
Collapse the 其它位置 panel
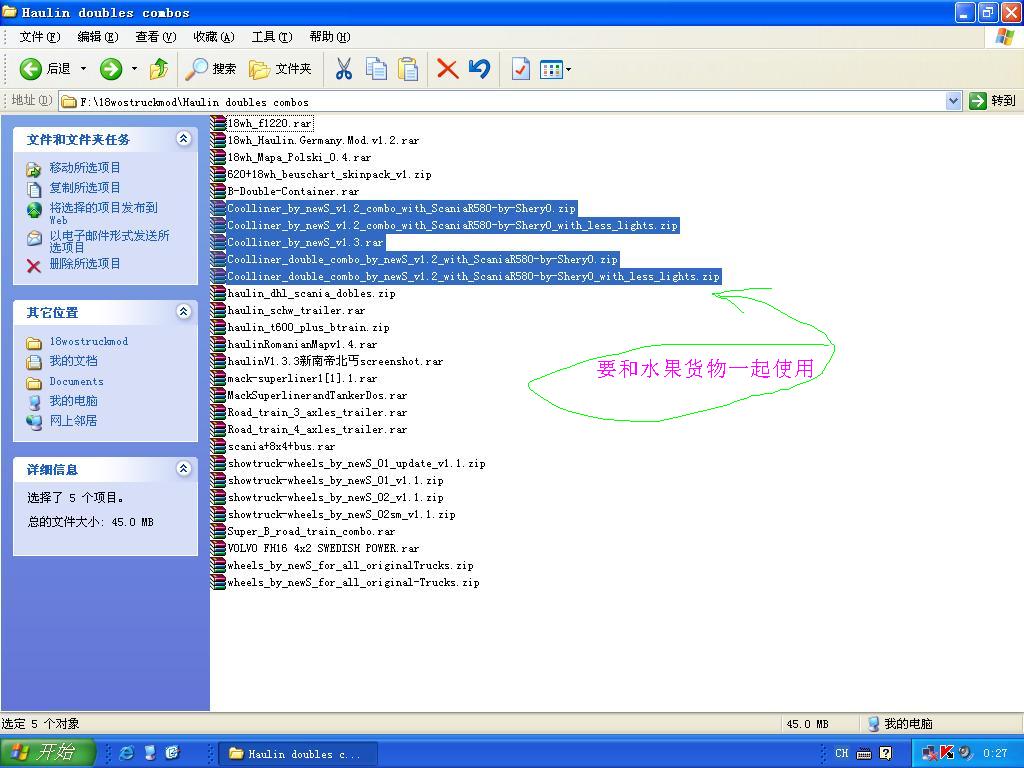(x=183, y=312)
